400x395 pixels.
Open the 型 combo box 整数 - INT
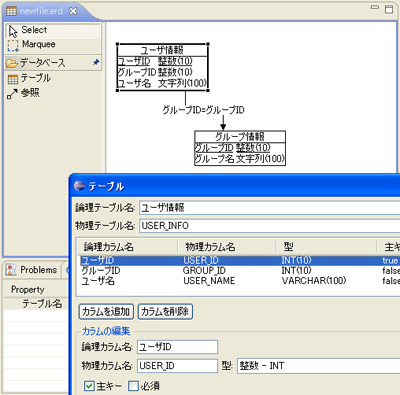pyautogui.click(x=318, y=366)
